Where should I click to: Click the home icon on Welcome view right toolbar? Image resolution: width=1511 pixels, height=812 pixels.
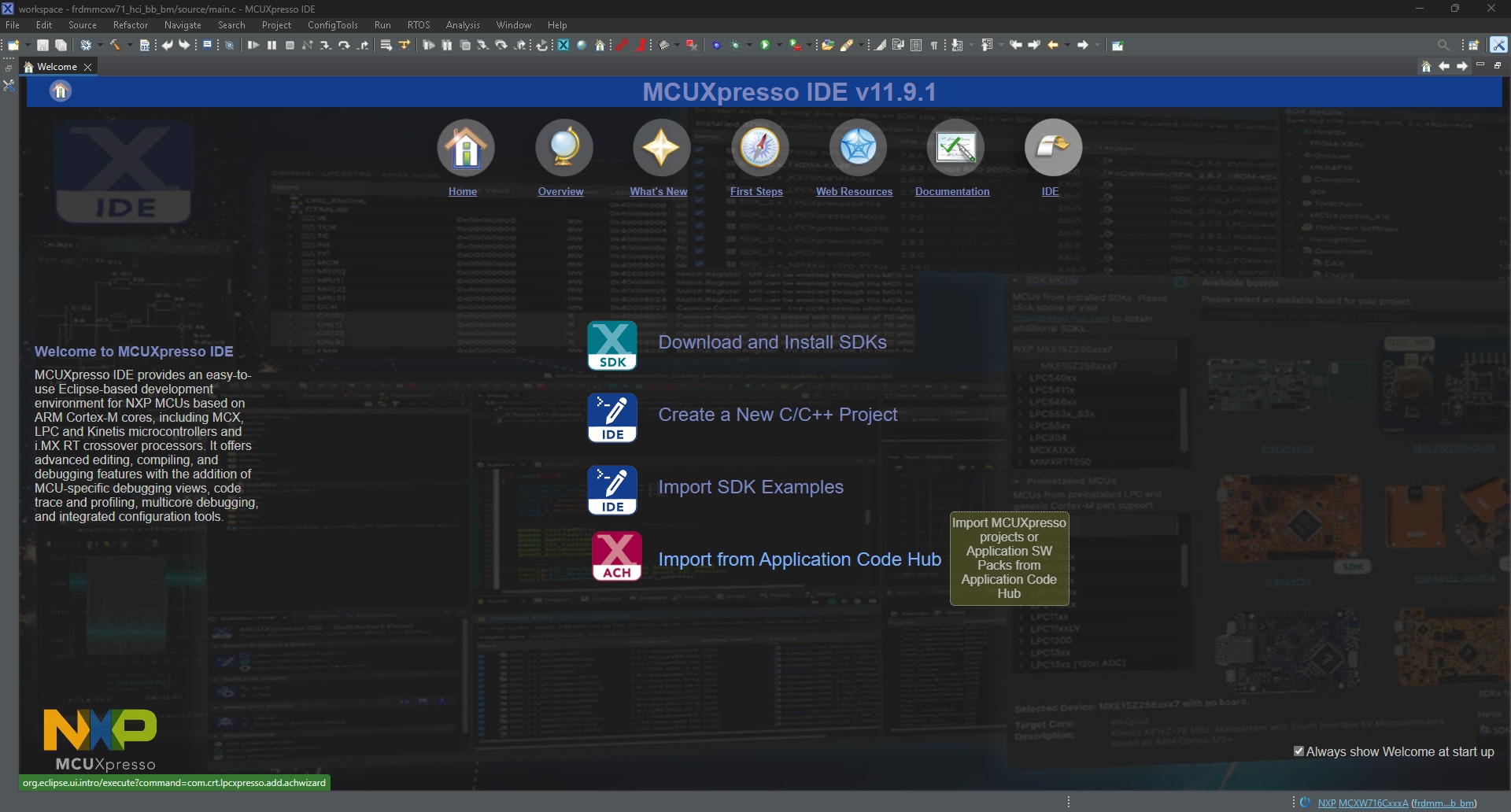click(x=1426, y=66)
